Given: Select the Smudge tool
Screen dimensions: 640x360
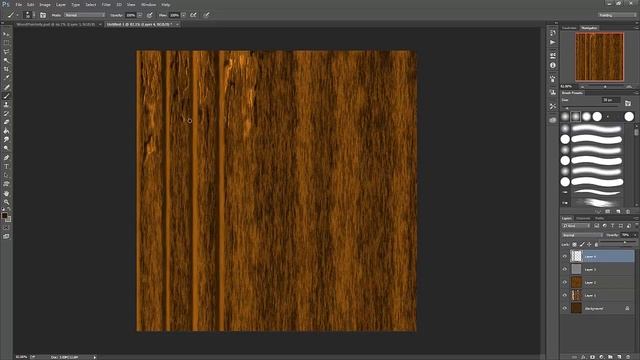Looking at the screenshot, I should [6, 140].
